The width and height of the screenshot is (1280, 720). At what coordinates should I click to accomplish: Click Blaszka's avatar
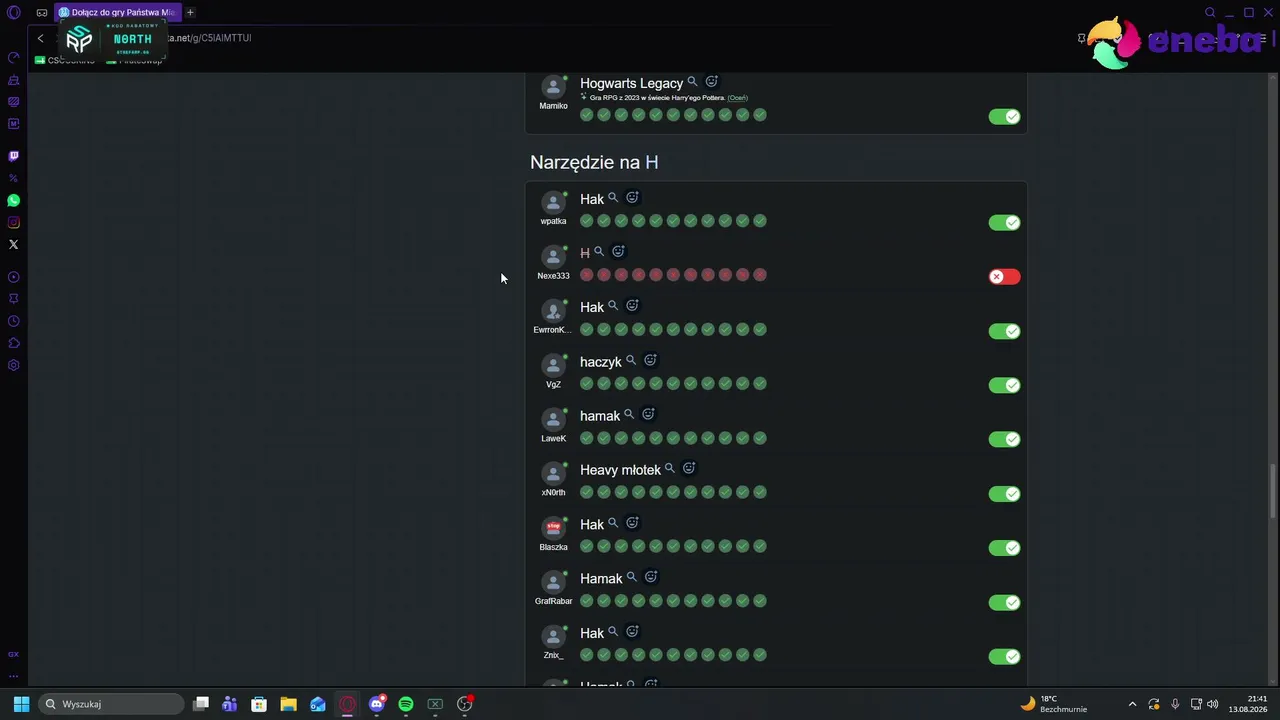[553, 528]
